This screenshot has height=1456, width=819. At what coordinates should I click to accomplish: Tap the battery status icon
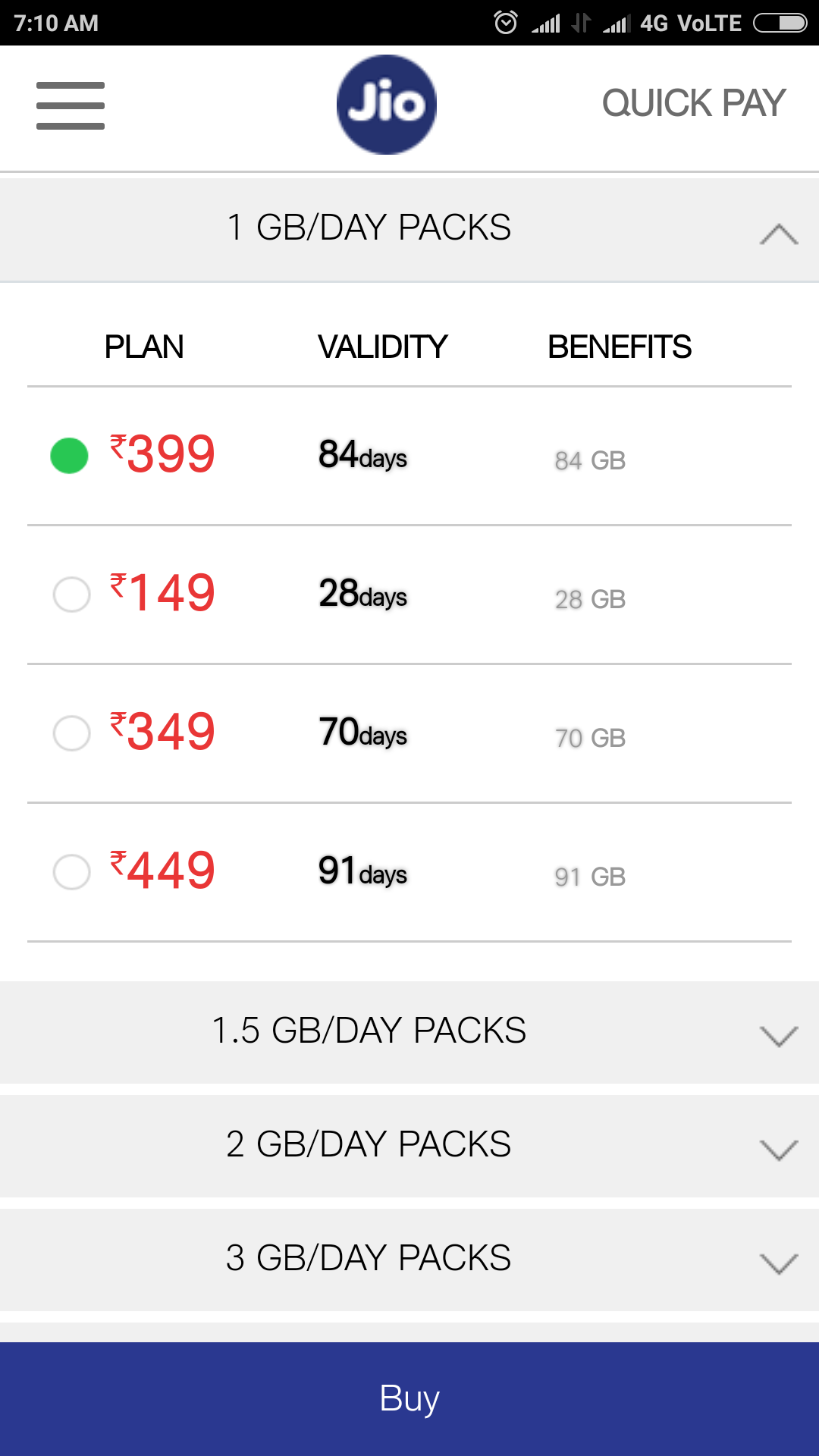click(x=780, y=24)
